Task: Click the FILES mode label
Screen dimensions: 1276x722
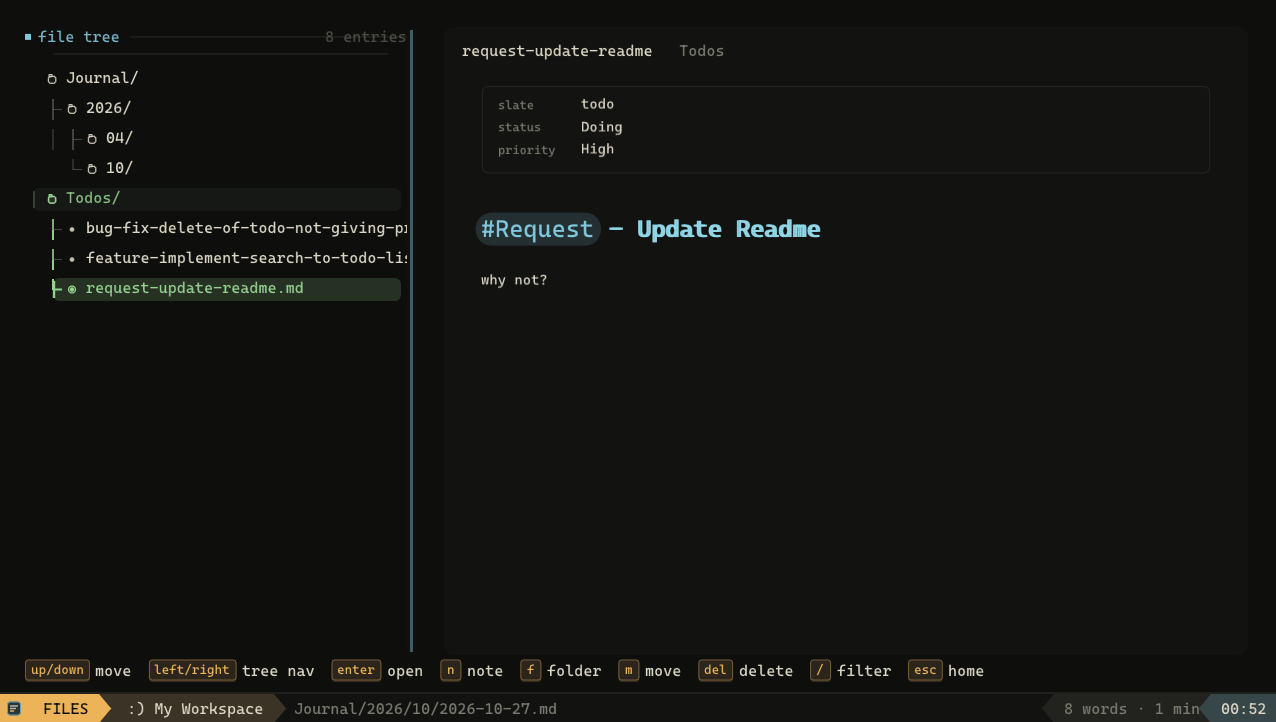Action: tap(66, 709)
